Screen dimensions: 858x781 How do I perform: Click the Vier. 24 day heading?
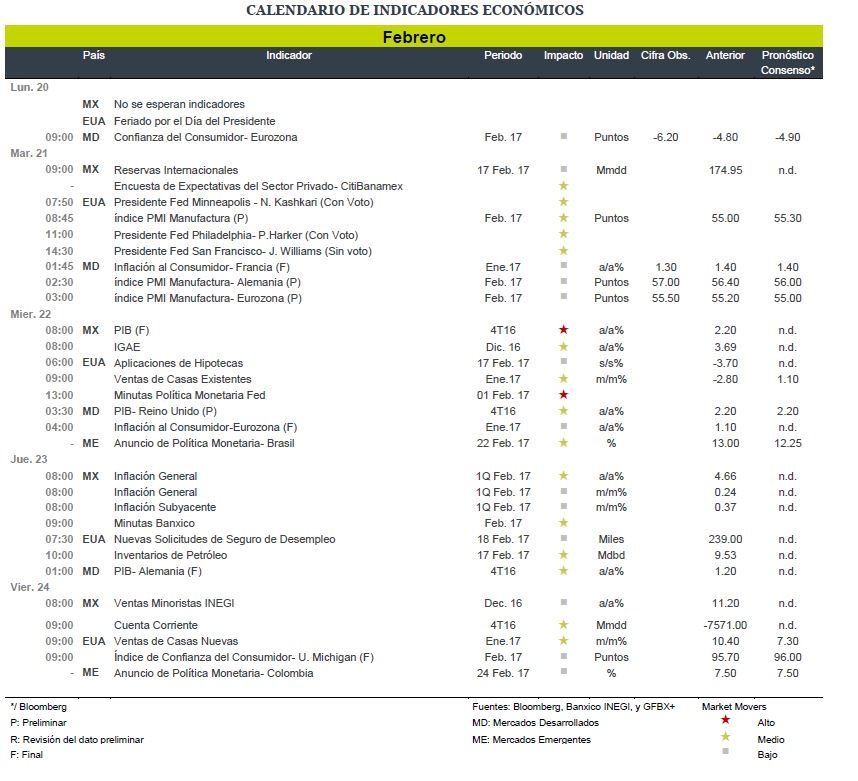click(x=30, y=587)
